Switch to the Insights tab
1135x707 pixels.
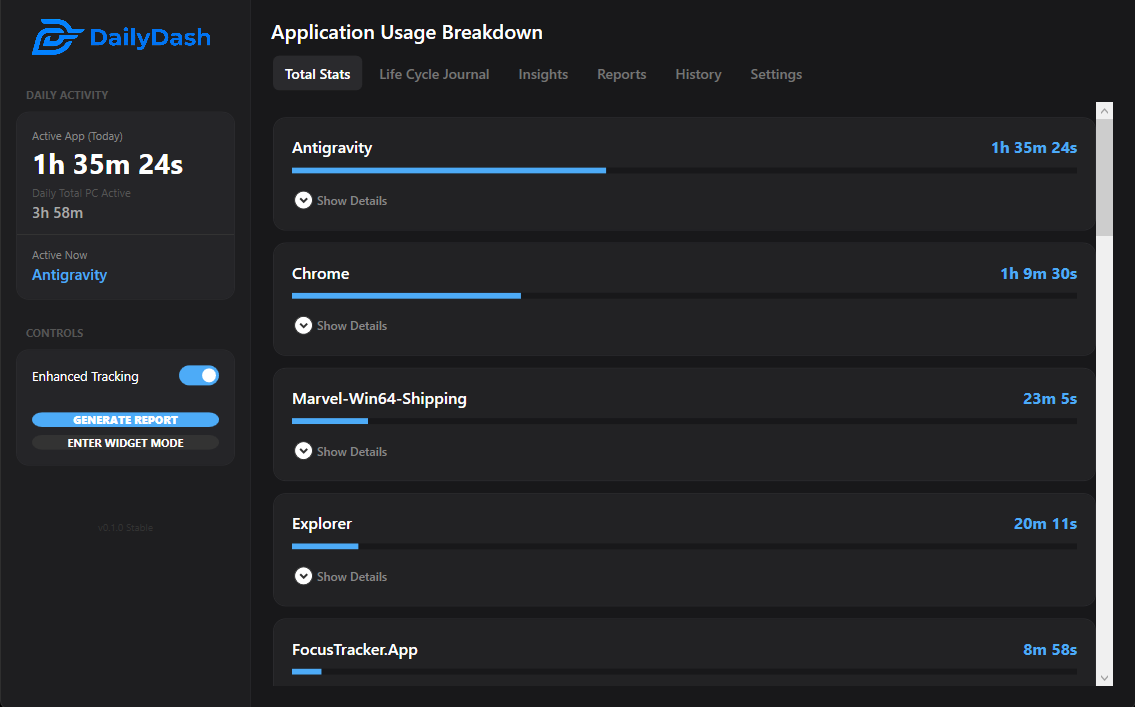pos(543,74)
